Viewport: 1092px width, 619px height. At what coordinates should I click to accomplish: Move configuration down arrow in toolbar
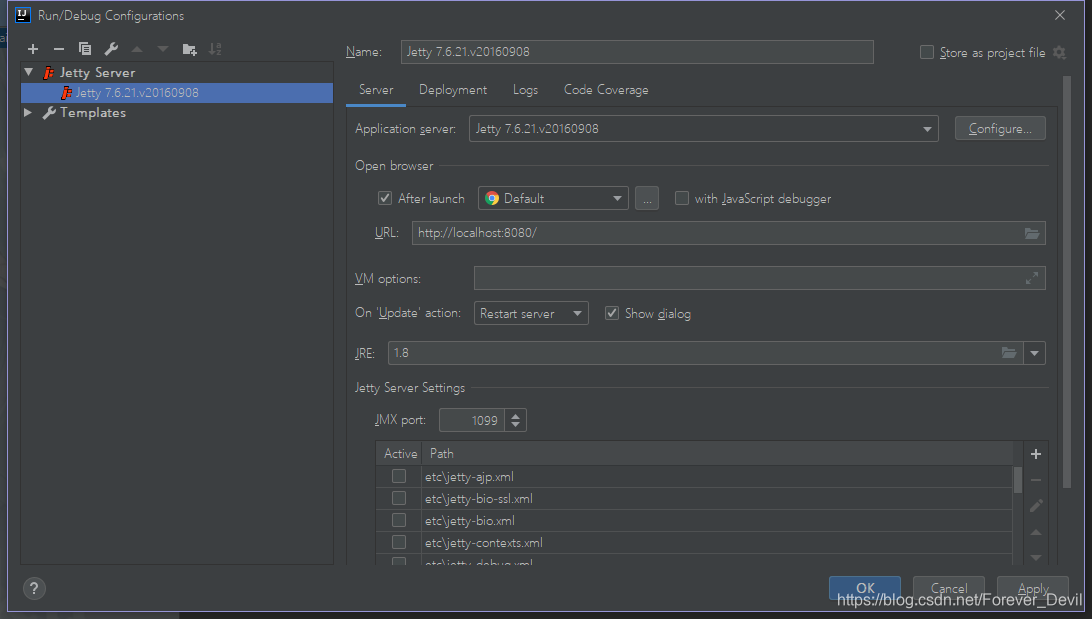[162, 49]
